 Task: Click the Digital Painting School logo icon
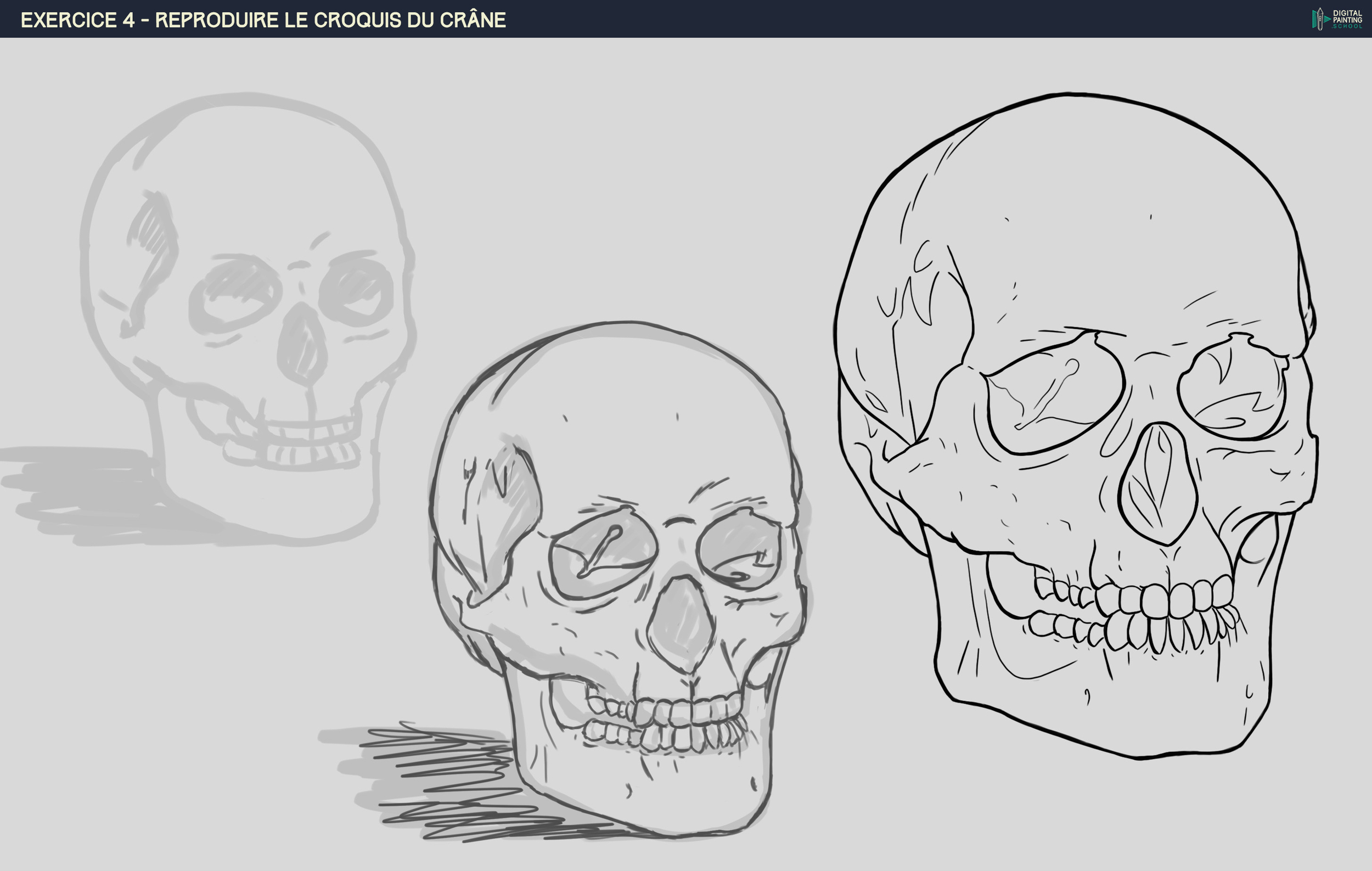pyautogui.click(x=1319, y=19)
